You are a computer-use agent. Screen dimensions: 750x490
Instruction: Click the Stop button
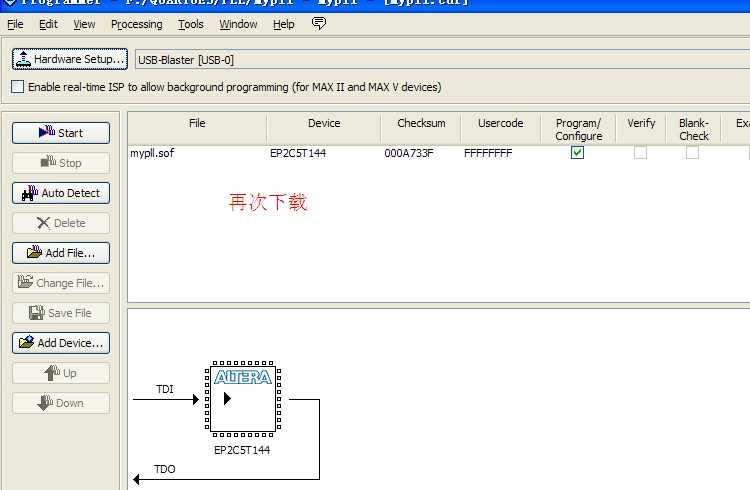click(x=61, y=163)
